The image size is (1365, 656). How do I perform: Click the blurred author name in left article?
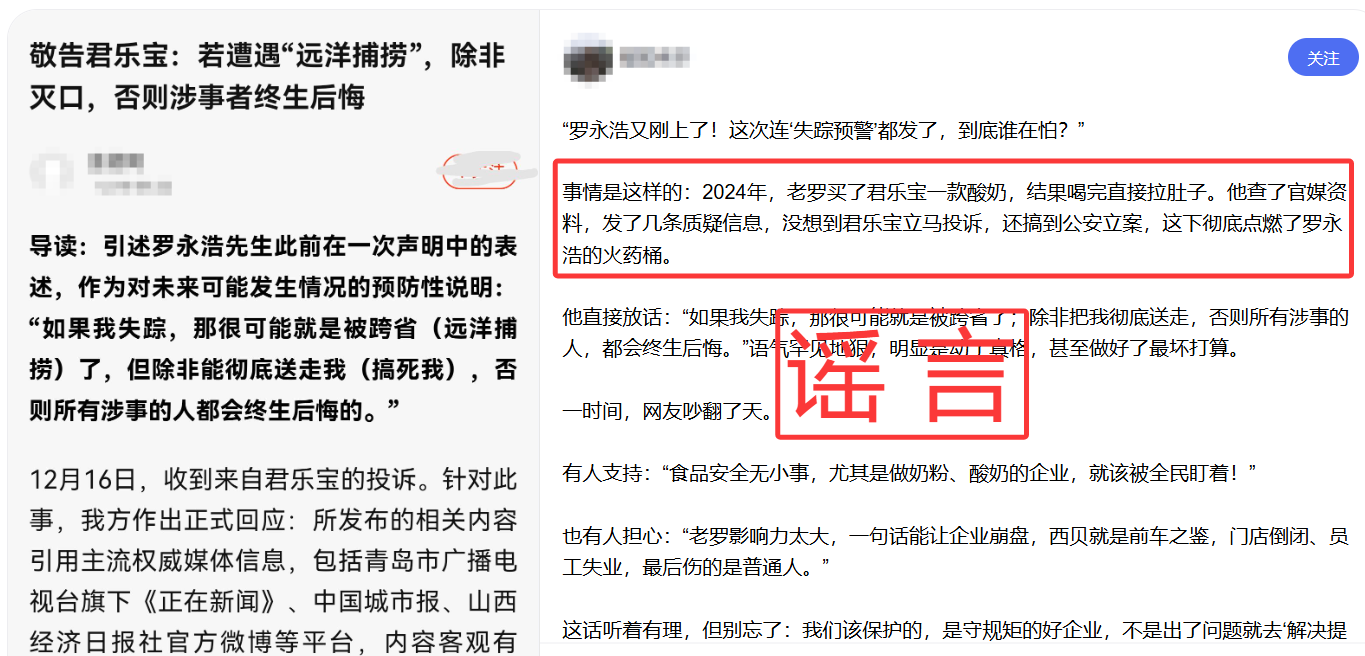(x=117, y=161)
